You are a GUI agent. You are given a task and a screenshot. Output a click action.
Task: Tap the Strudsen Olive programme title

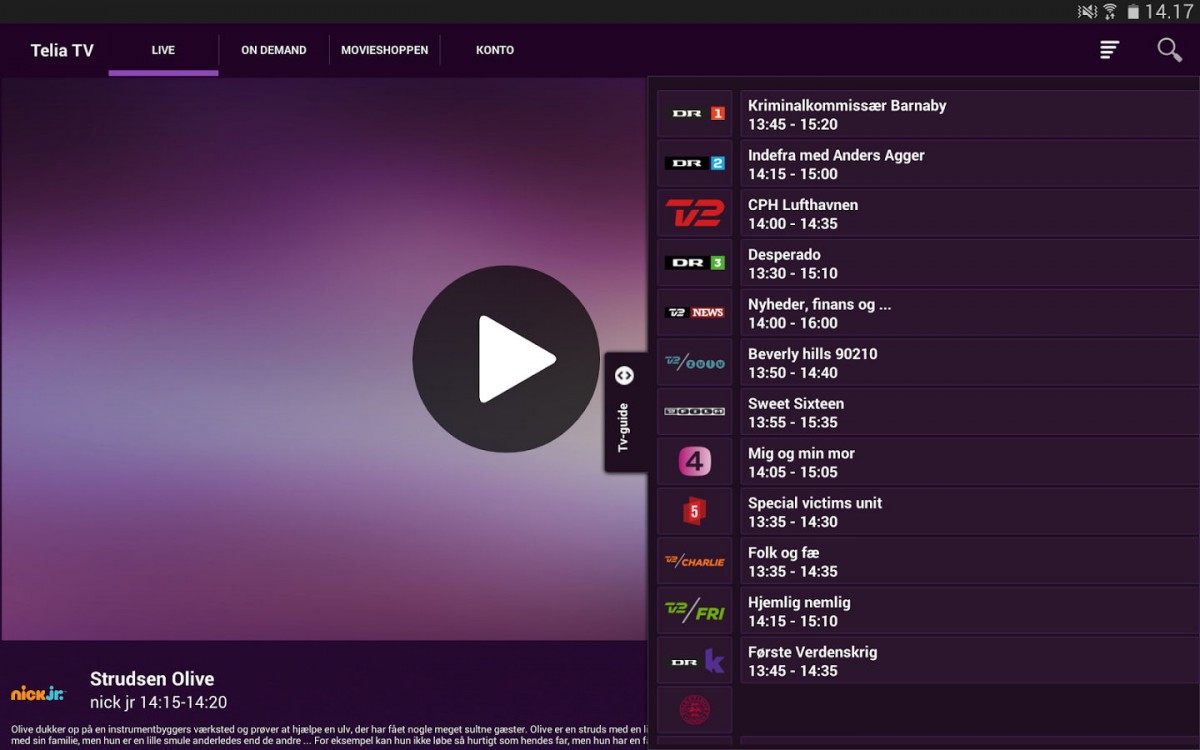152,679
